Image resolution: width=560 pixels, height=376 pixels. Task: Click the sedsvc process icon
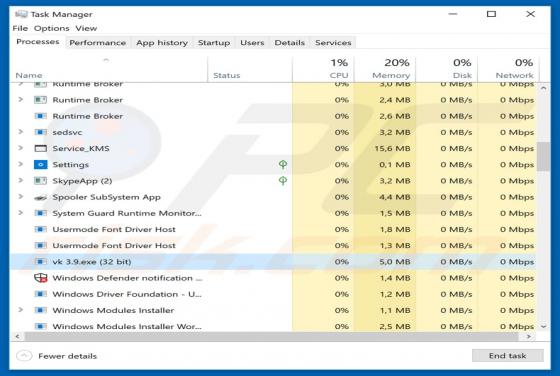40,132
